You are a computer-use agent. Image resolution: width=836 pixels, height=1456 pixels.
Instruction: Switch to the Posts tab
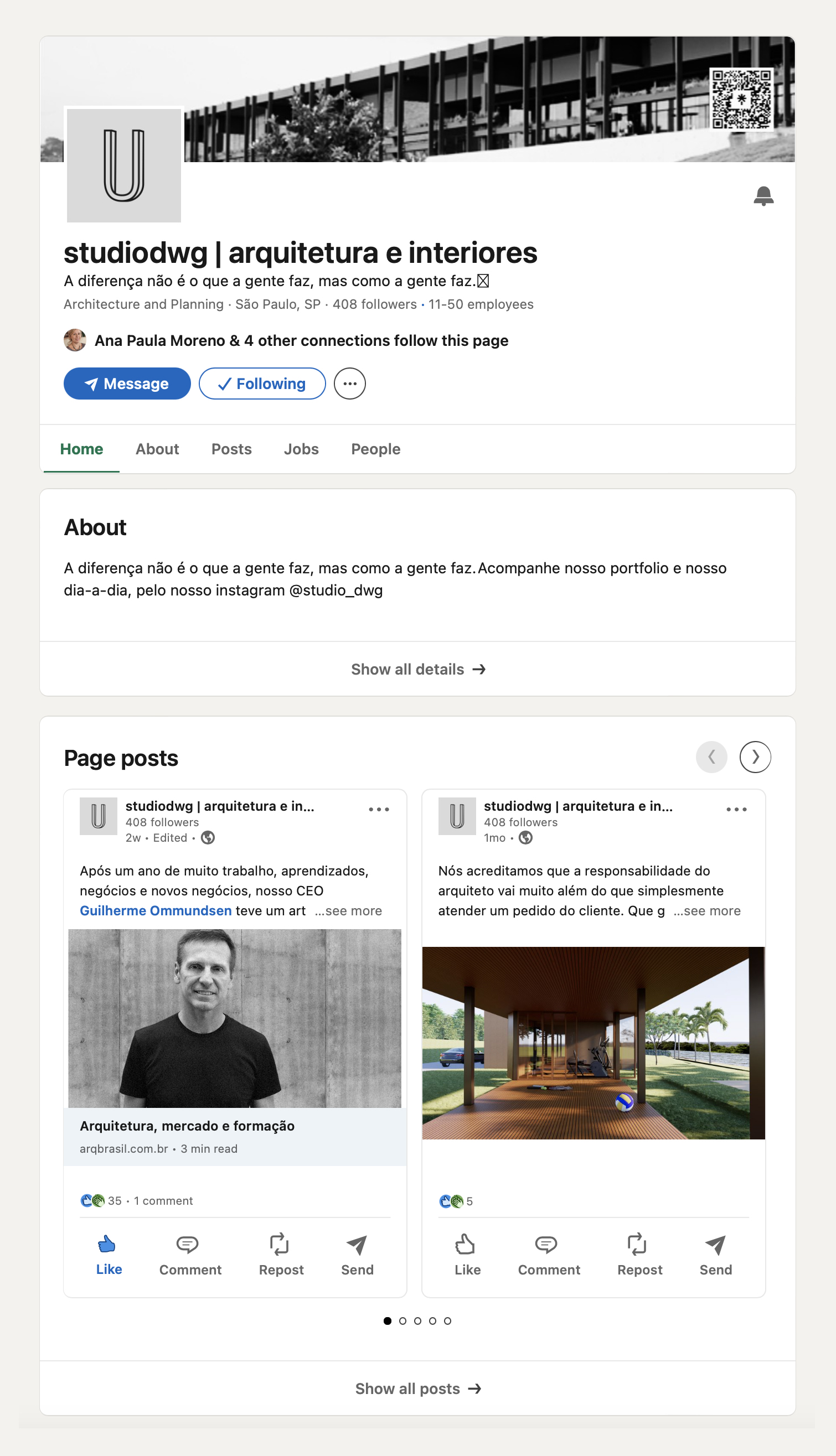[x=231, y=449]
